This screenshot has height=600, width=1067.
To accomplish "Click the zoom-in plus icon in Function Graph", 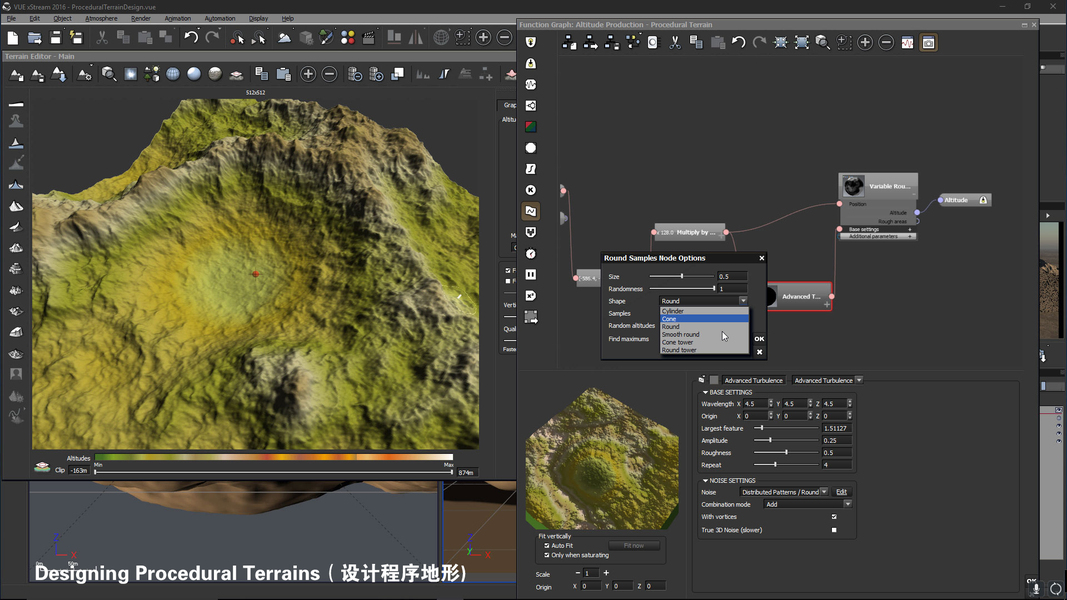I will click(x=865, y=43).
